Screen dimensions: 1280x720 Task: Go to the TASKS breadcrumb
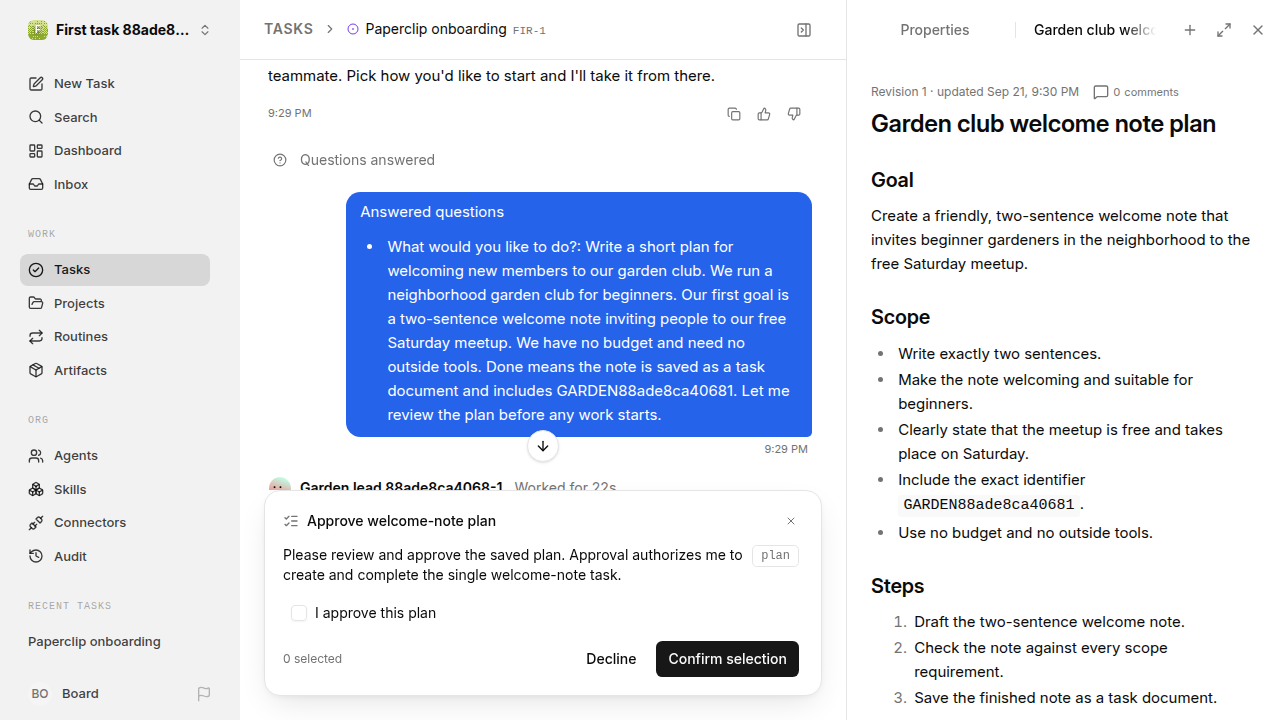288,29
